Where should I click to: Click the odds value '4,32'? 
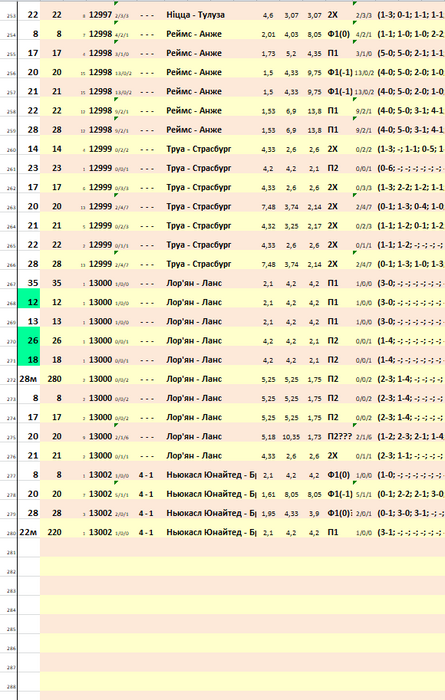(x=268, y=226)
